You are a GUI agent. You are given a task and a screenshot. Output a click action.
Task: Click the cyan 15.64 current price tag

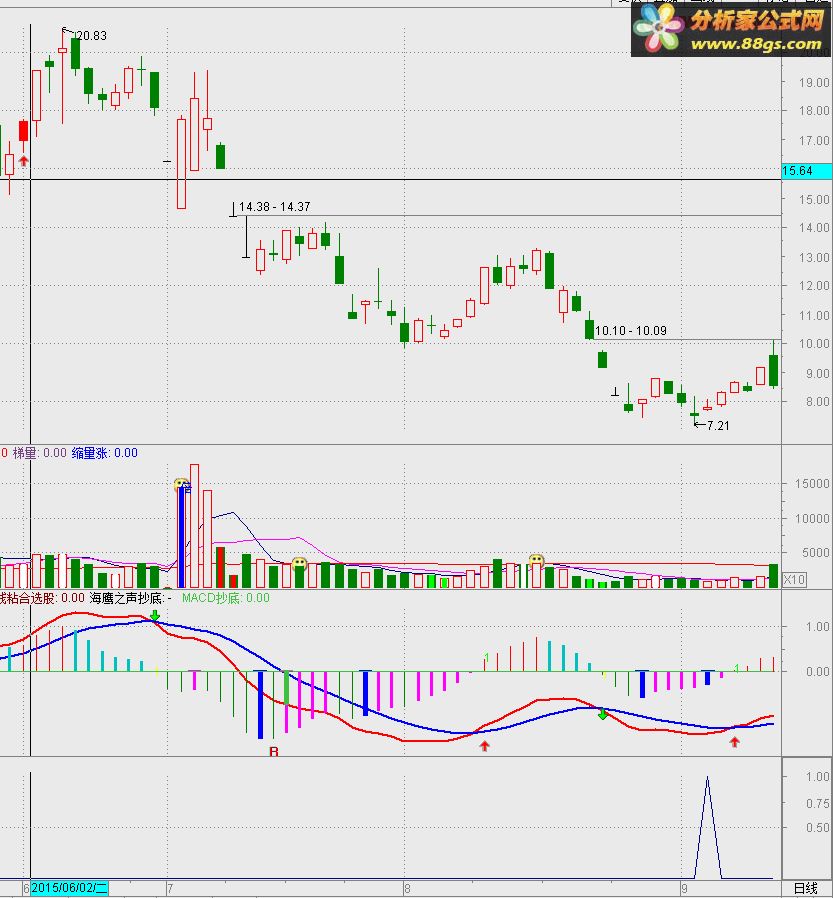(x=807, y=171)
